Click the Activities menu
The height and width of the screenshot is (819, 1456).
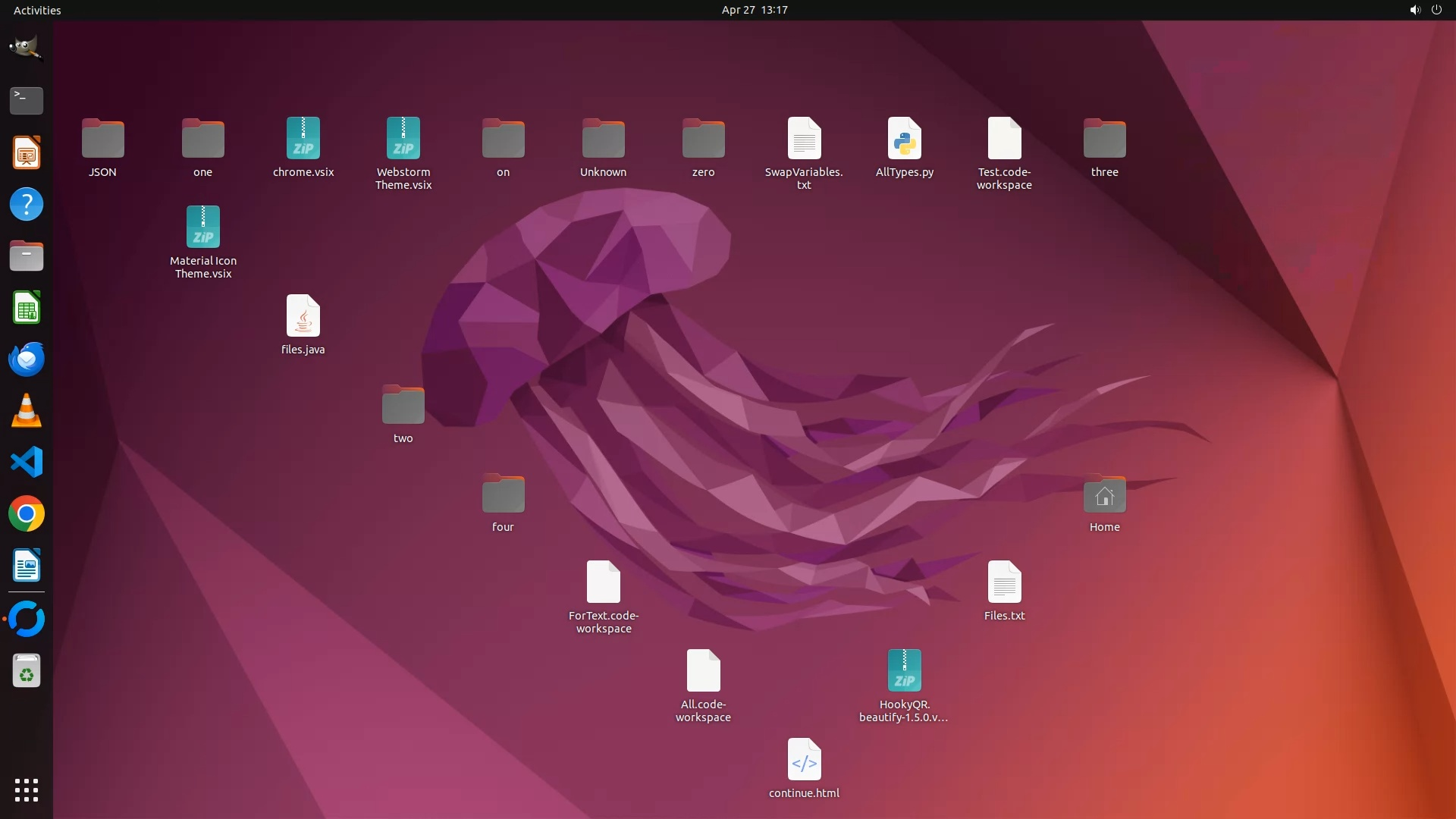(37, 10)
